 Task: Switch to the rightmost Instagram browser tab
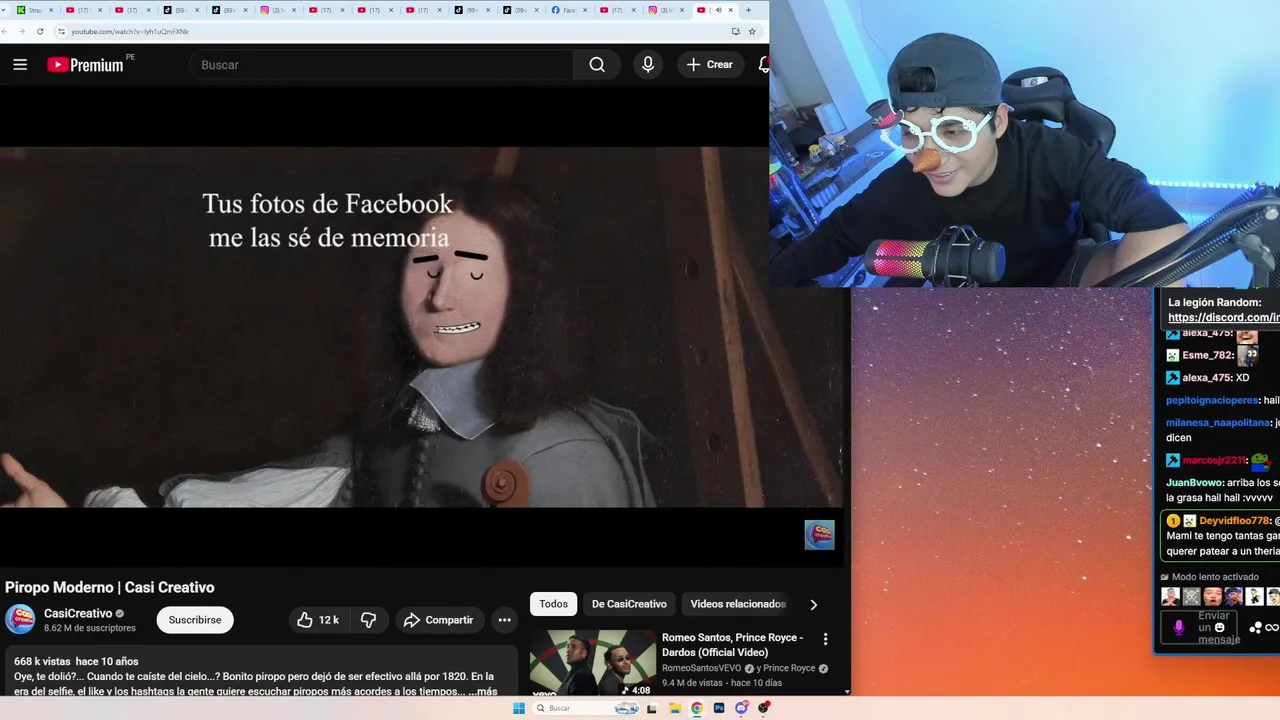[x=665, y=10]
